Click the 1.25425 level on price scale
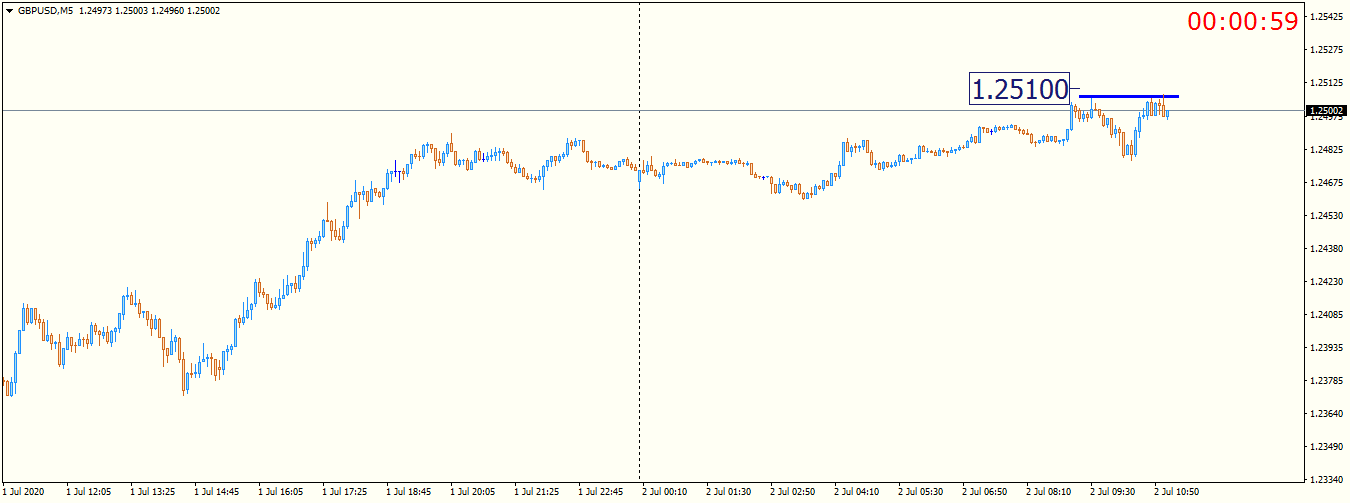Screen dimensions: 1350x503 1326,17
